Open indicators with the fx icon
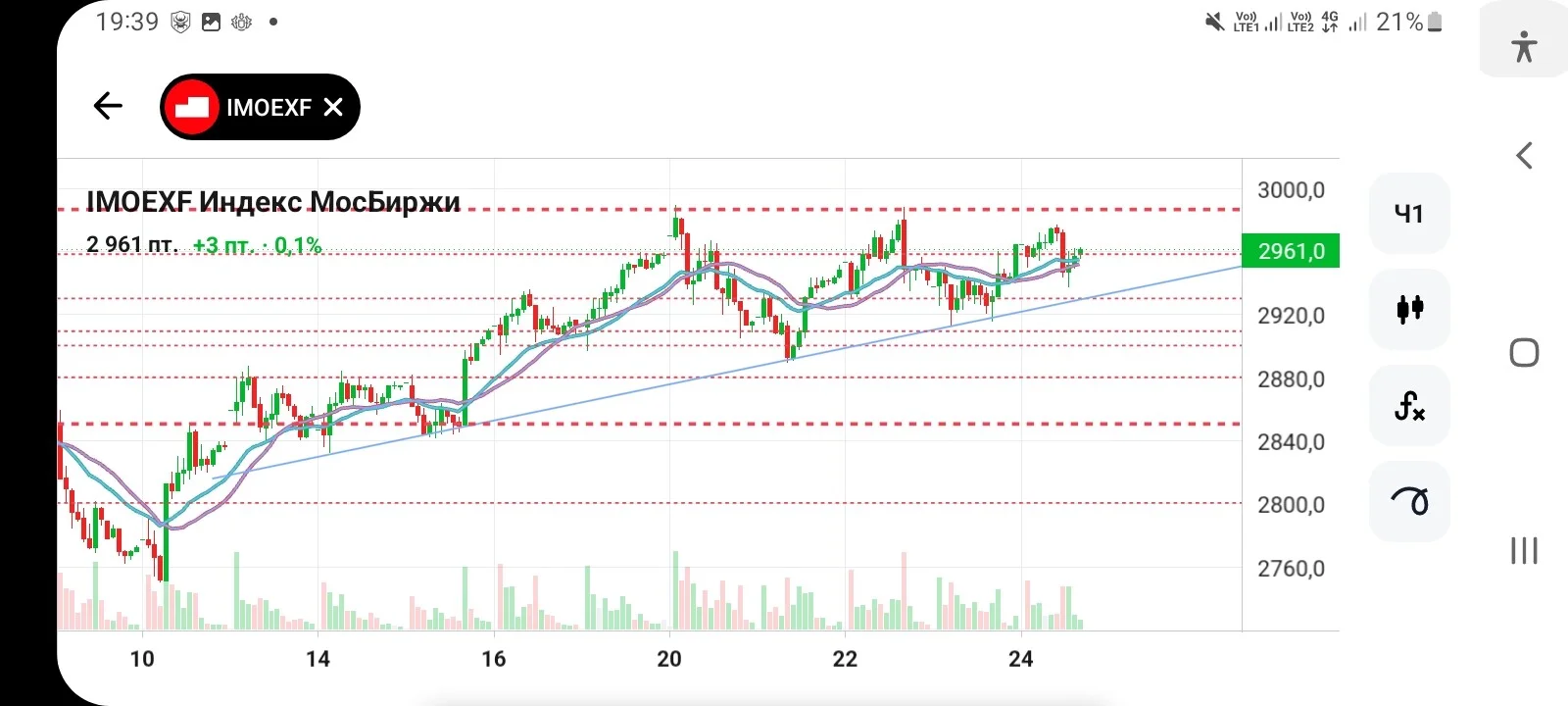 (1409, 405)
